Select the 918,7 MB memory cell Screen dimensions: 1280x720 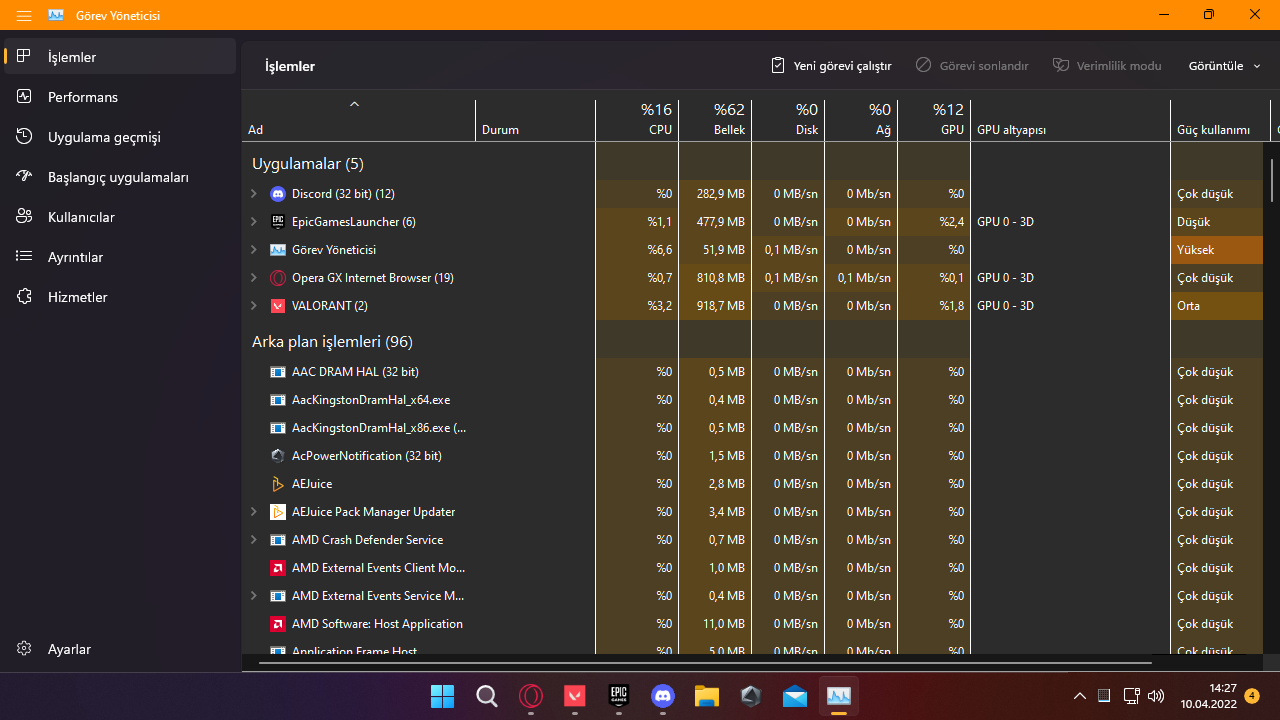tap(715, 306)
